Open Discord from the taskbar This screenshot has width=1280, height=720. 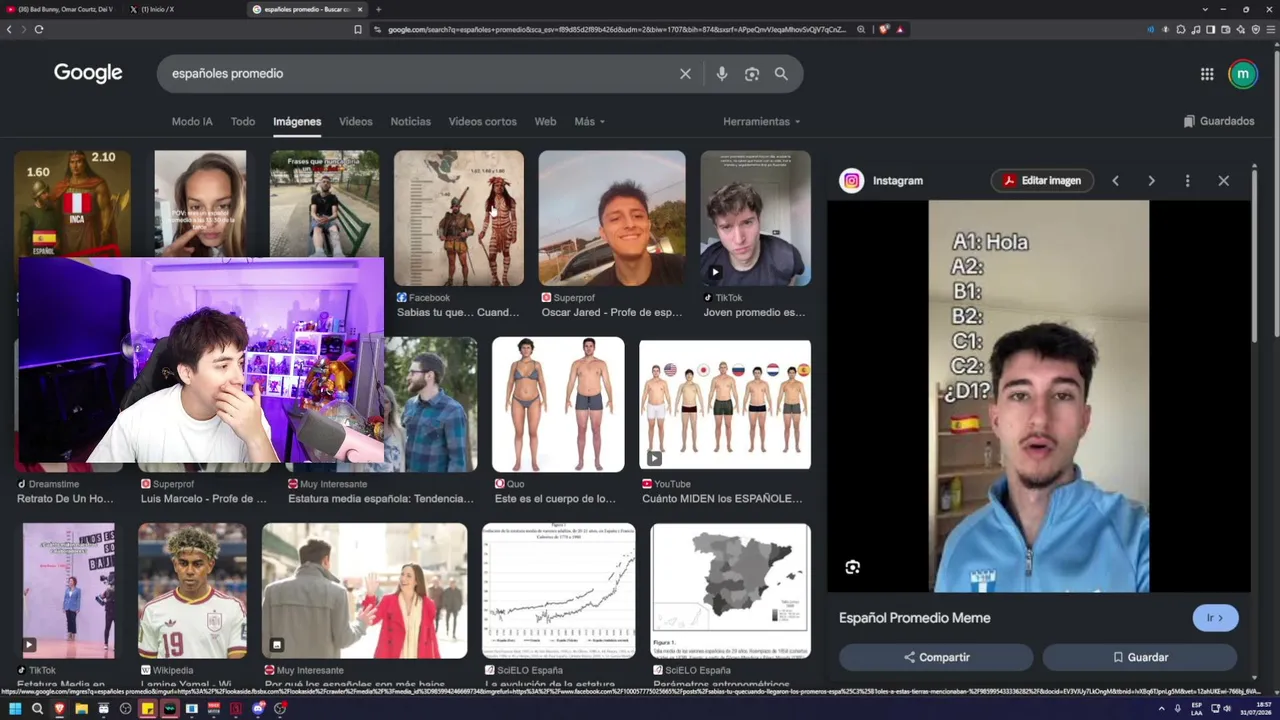coord(258,709)
